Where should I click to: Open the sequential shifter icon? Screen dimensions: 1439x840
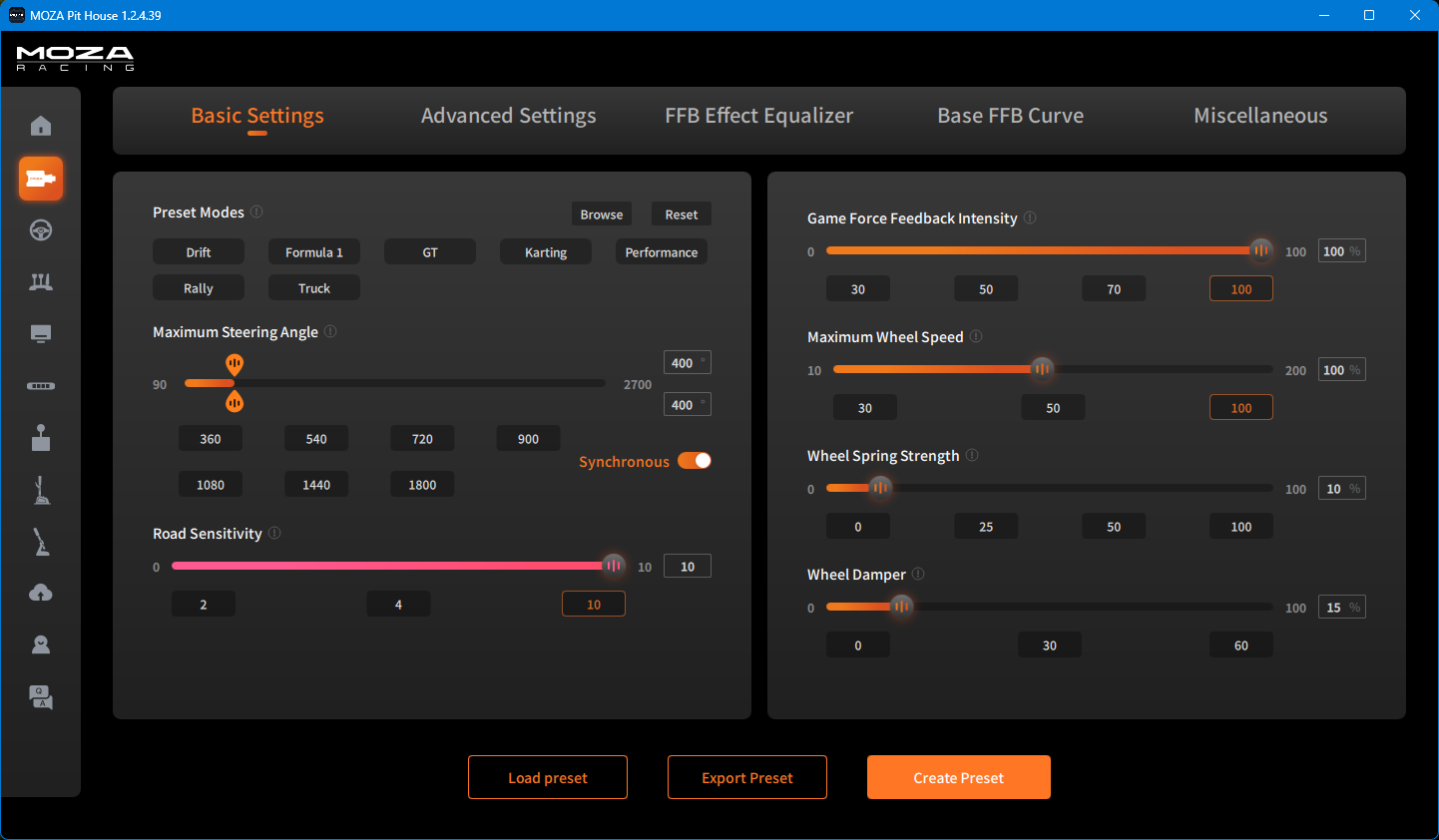[x=41, y=490]
